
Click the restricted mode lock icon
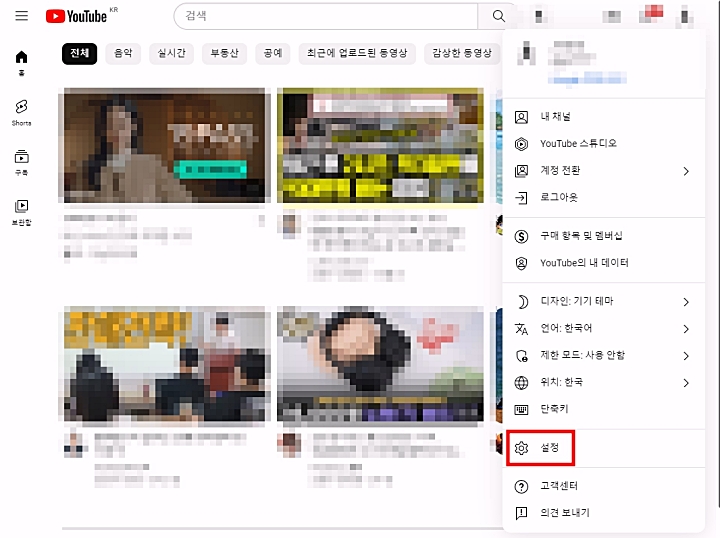pos(522,356)
